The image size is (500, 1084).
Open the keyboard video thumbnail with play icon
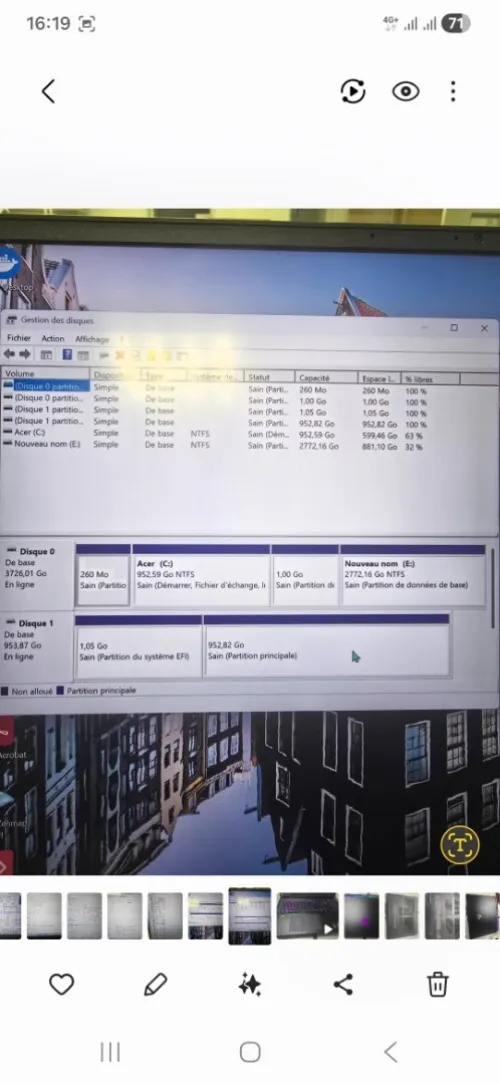click(x=308, y=916)
